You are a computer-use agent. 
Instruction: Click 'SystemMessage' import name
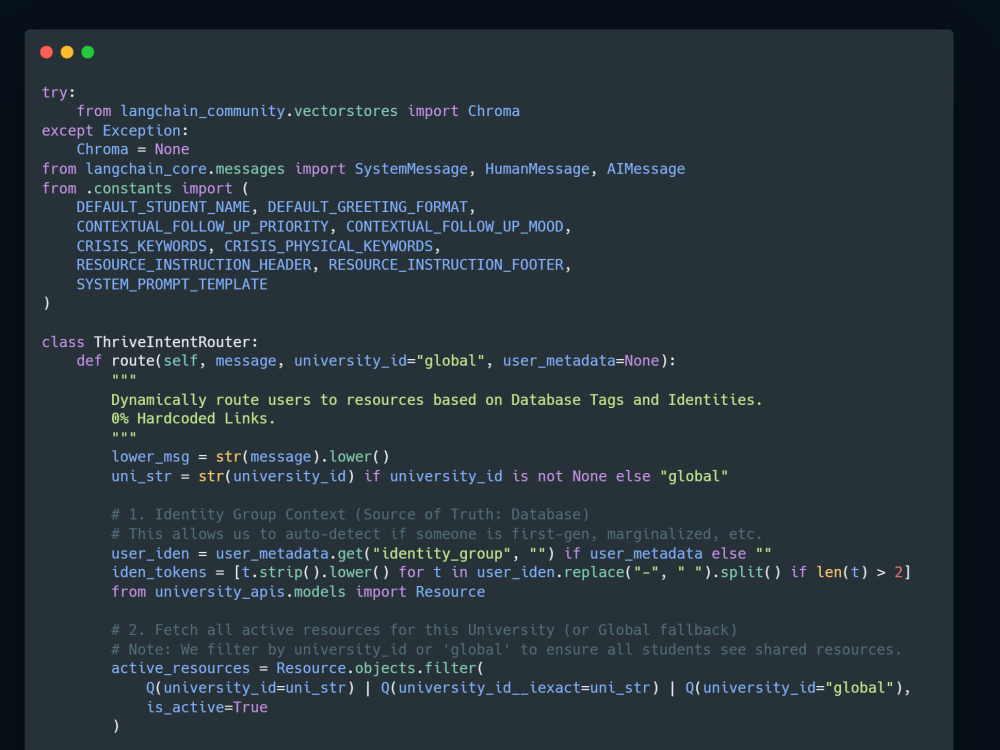(411, 169)
